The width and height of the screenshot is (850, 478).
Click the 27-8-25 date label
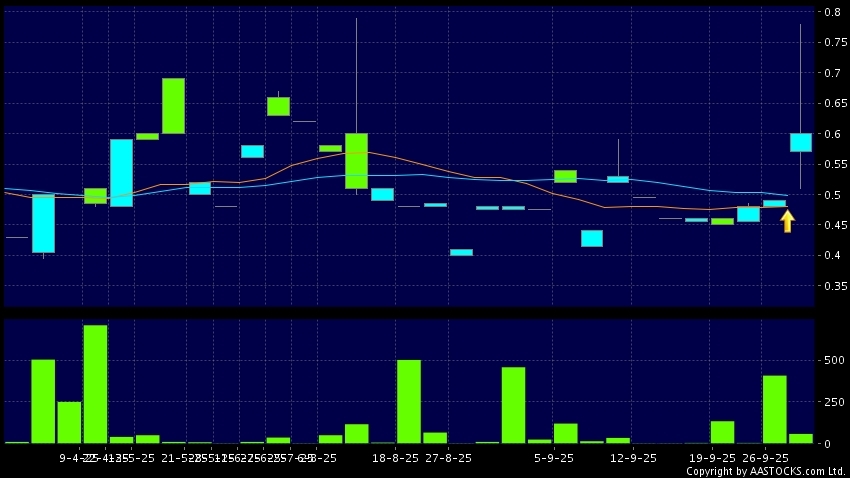click(x=448, y=457)
